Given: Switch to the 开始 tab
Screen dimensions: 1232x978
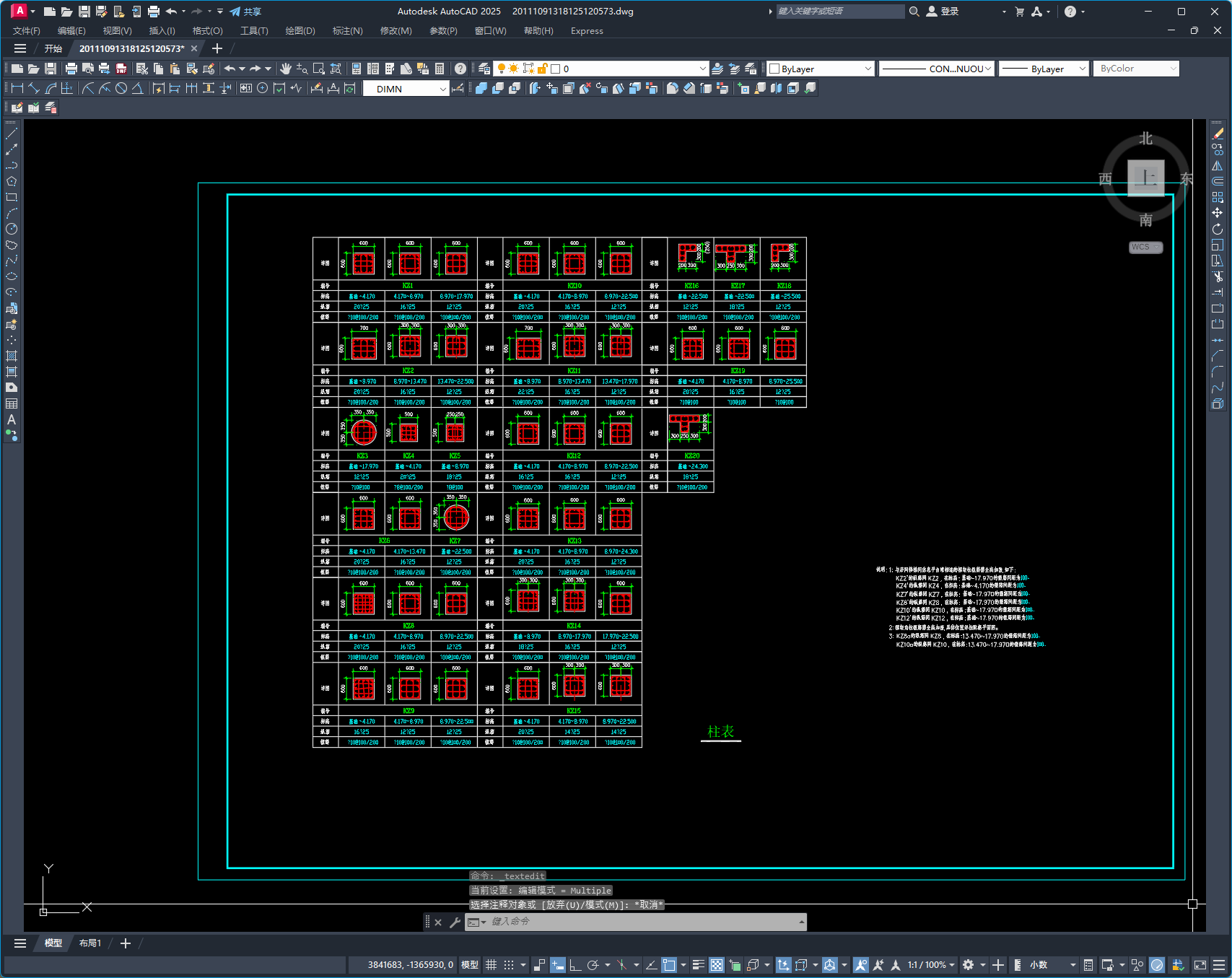Looking at the screenshot, I should click(x=53, y=48).
